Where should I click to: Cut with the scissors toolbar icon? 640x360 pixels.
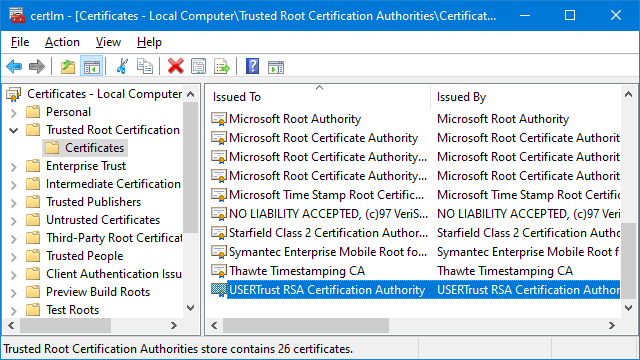pos(122,66)
